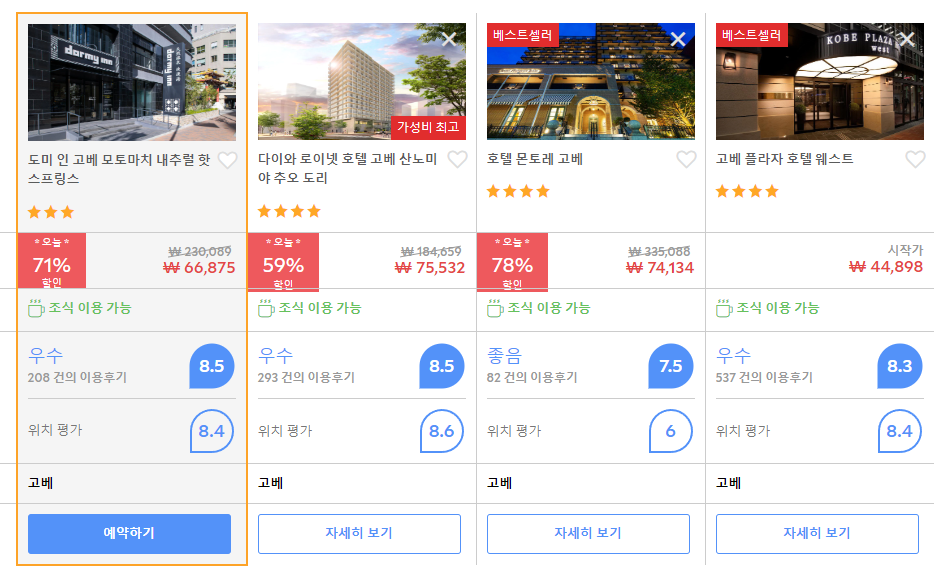Screen dimensions: 940x576
Task: Open the Kobe Plaza West entrance photo
Action: pyautogui.click(x=820, y=82)
